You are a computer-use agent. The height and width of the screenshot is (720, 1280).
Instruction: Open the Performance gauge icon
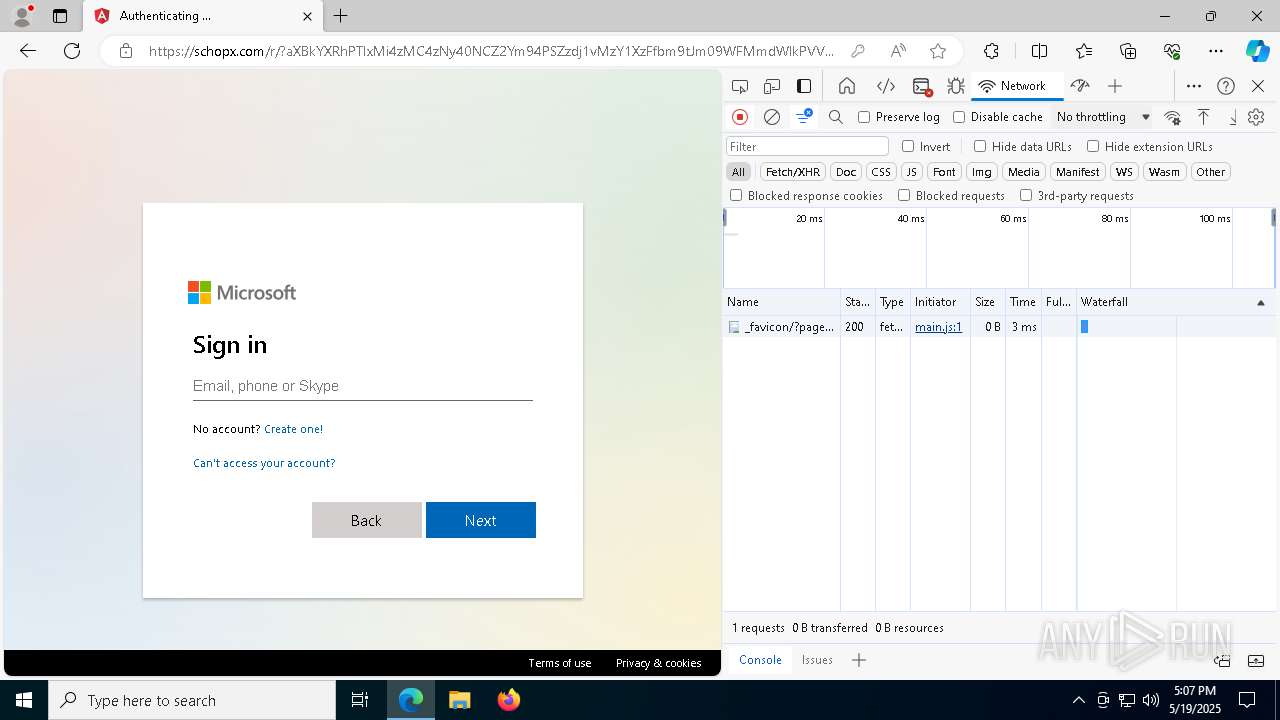coord(1079,86)
